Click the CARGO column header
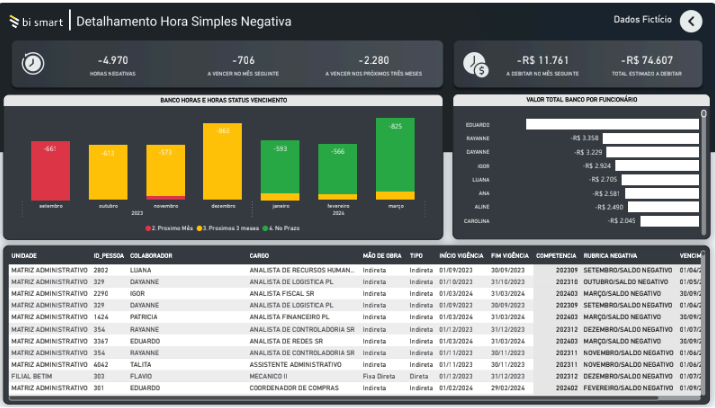The width and height of the screenshot is (715, 408). pos(261,256)
